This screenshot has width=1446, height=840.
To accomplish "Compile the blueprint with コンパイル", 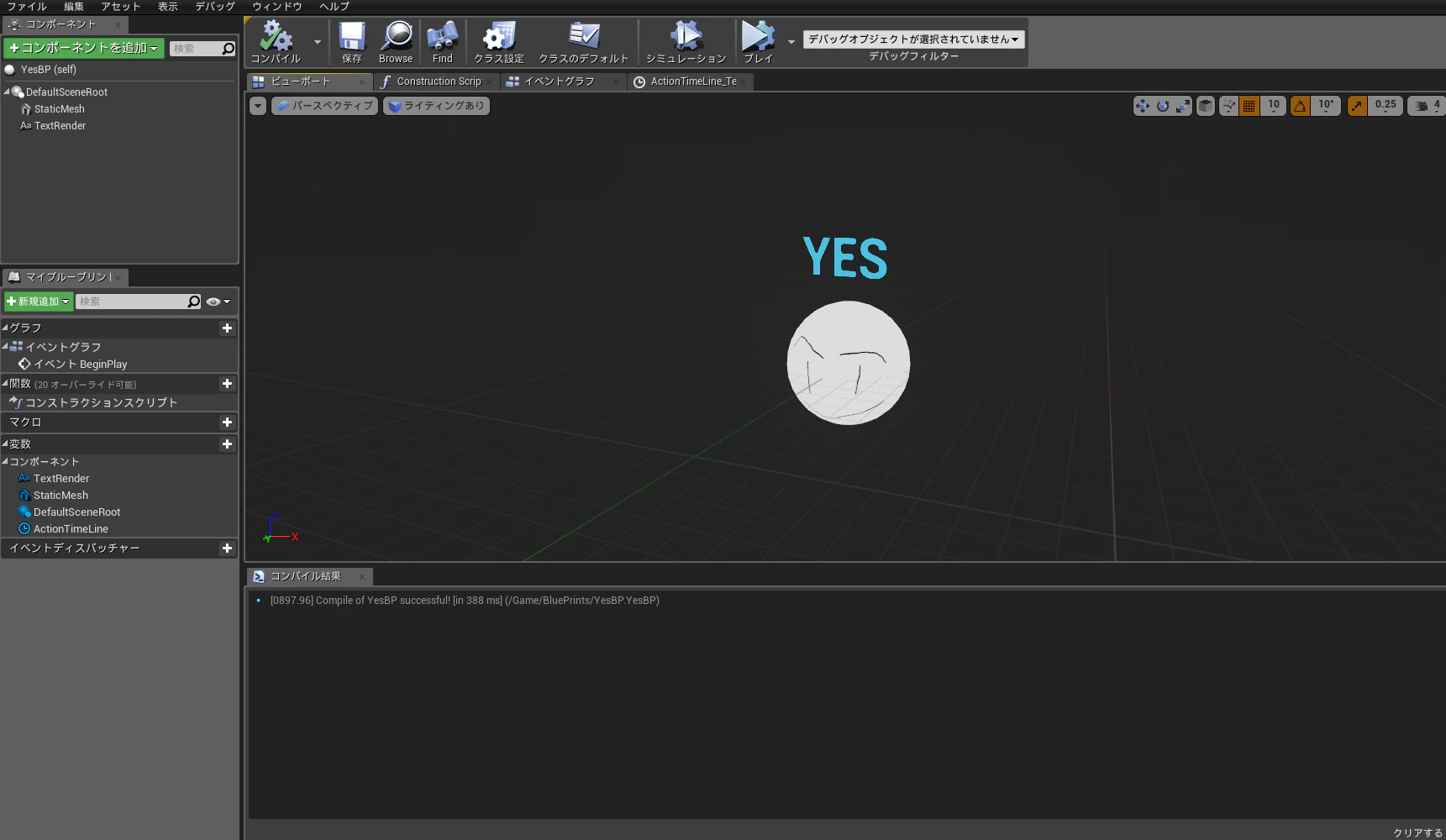I will pos(276,42).
